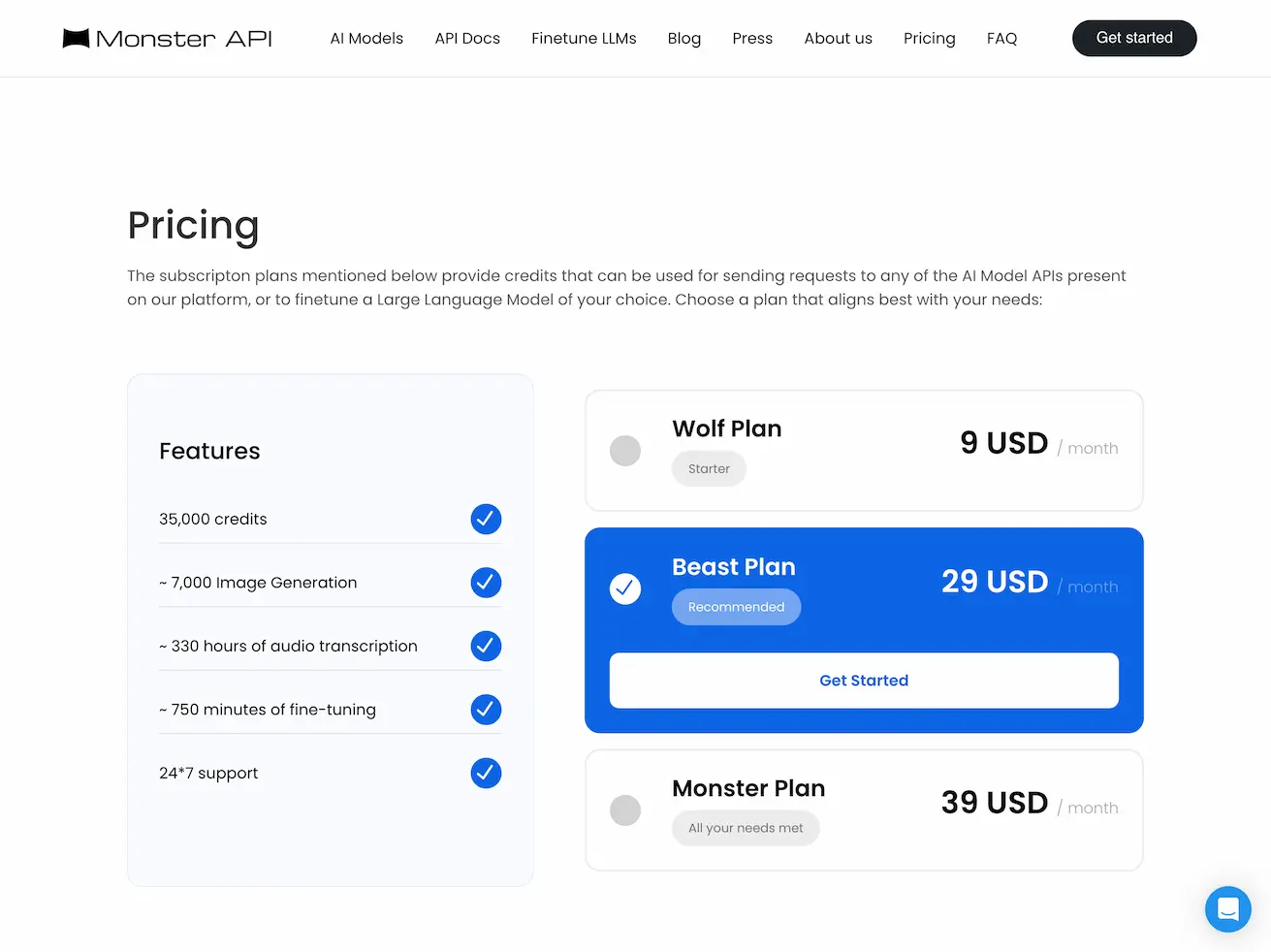Select the Wolf Plan radio circle
Image resolution: width=1271 pixels, height=952 pixels.
point(625,451)
